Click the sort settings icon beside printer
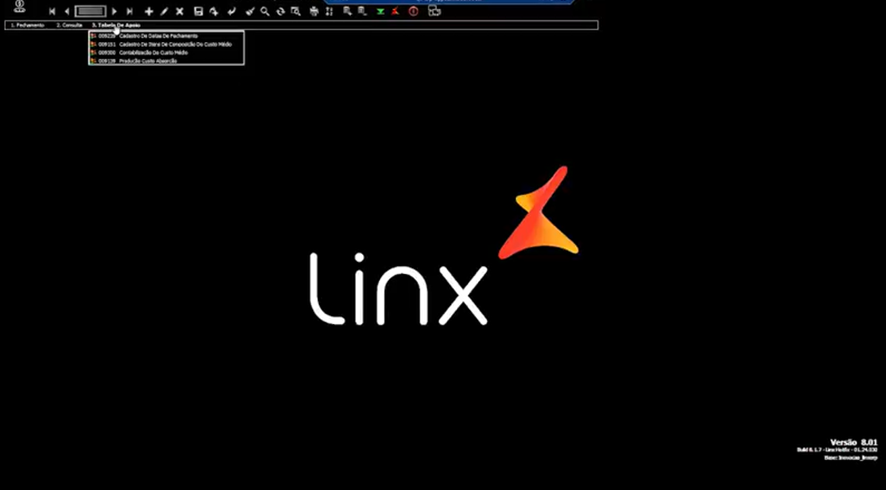The height and width of the screenshot is (490, 886). [x=329, y=11]
